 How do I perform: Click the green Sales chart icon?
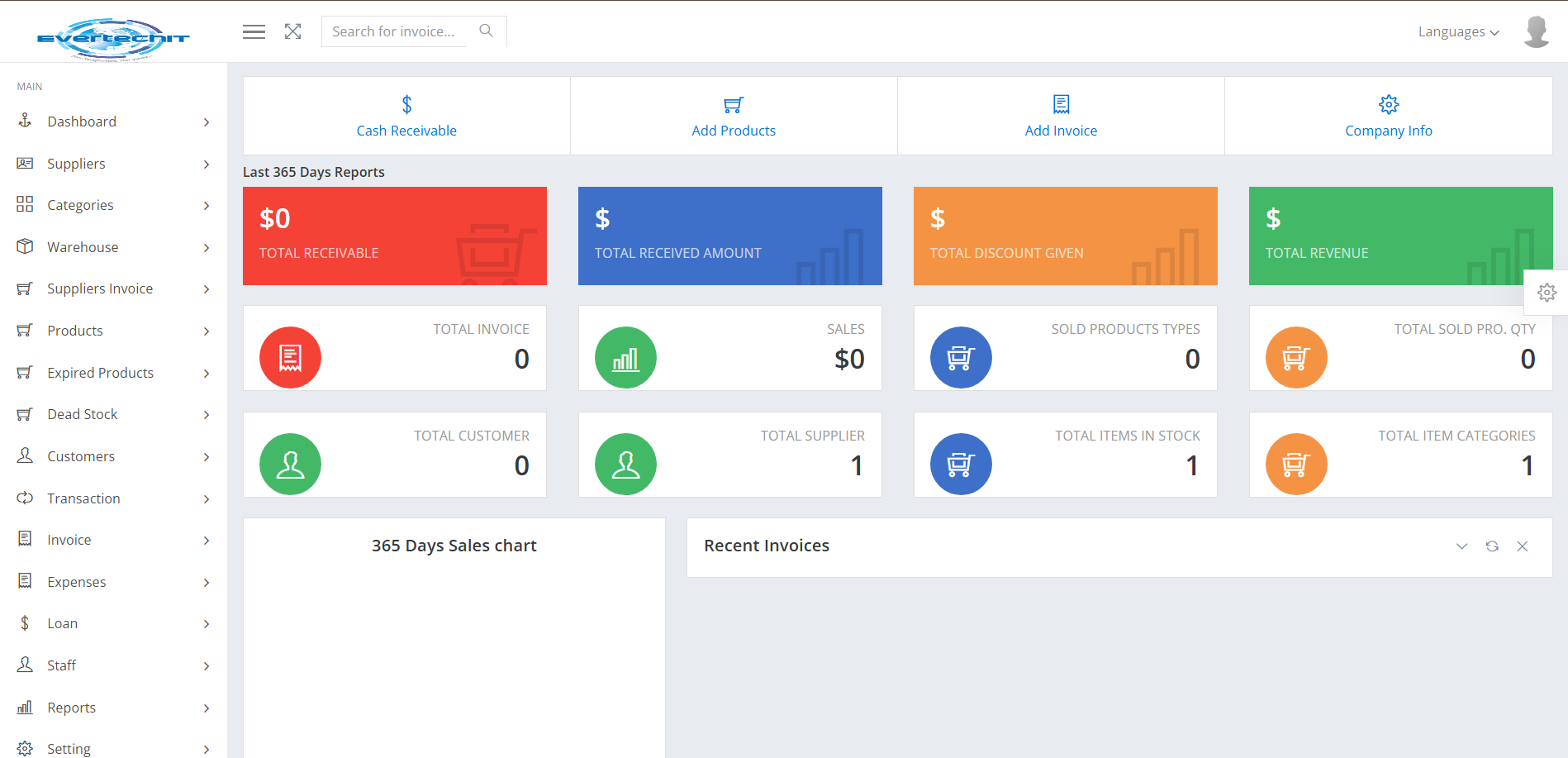(x=625, y=357)
